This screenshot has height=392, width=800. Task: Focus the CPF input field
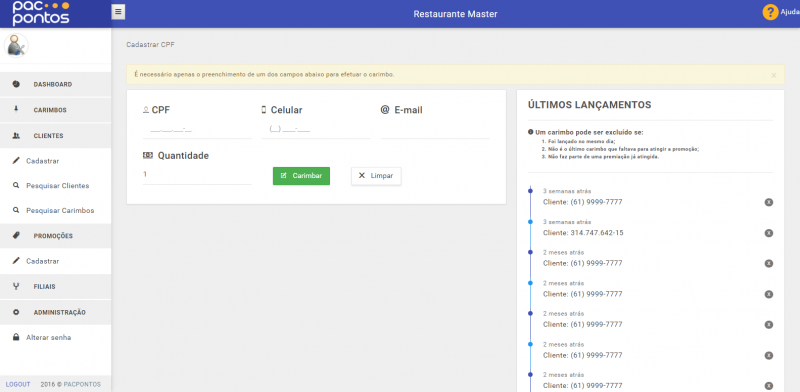(197, 130)
